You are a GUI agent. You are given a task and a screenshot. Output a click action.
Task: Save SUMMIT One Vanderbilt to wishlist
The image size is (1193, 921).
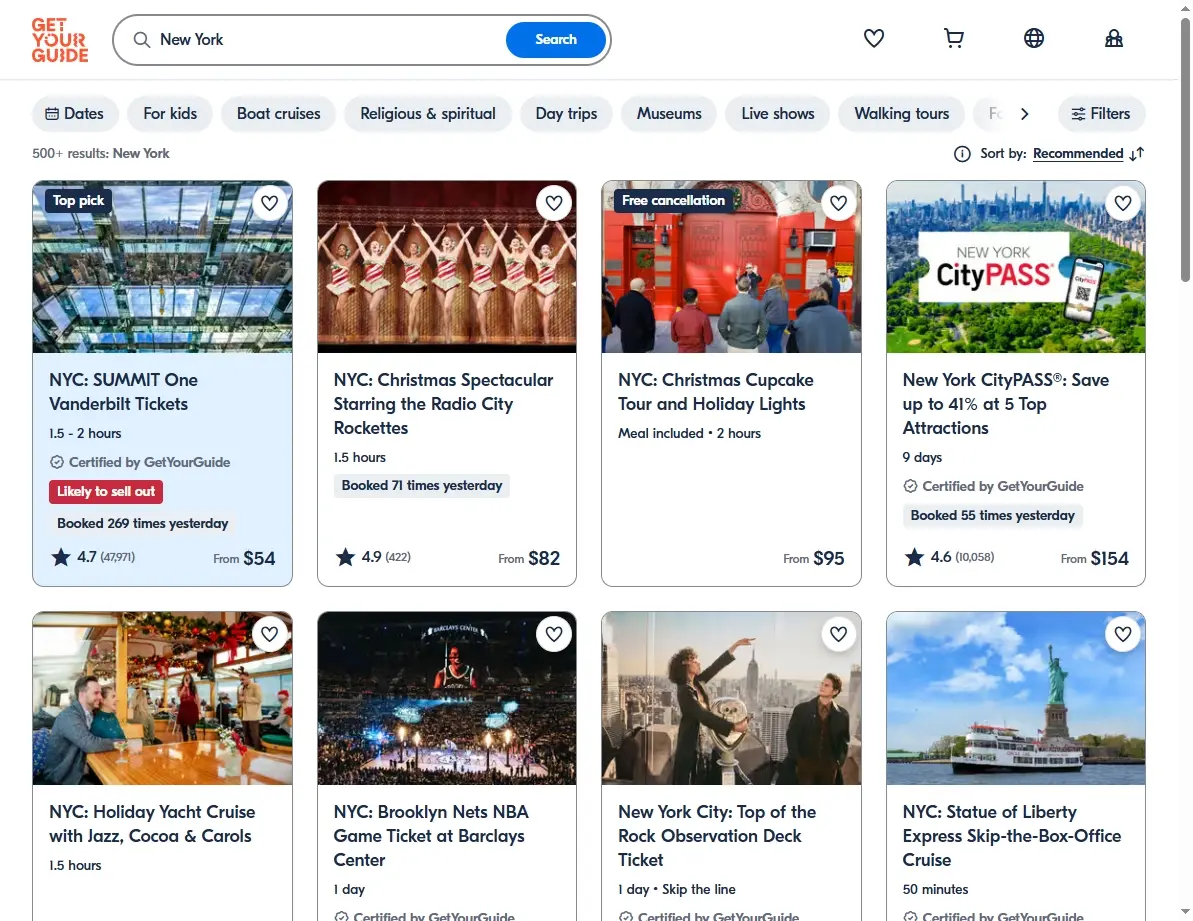pyautogui.click(x=269, y=203)
